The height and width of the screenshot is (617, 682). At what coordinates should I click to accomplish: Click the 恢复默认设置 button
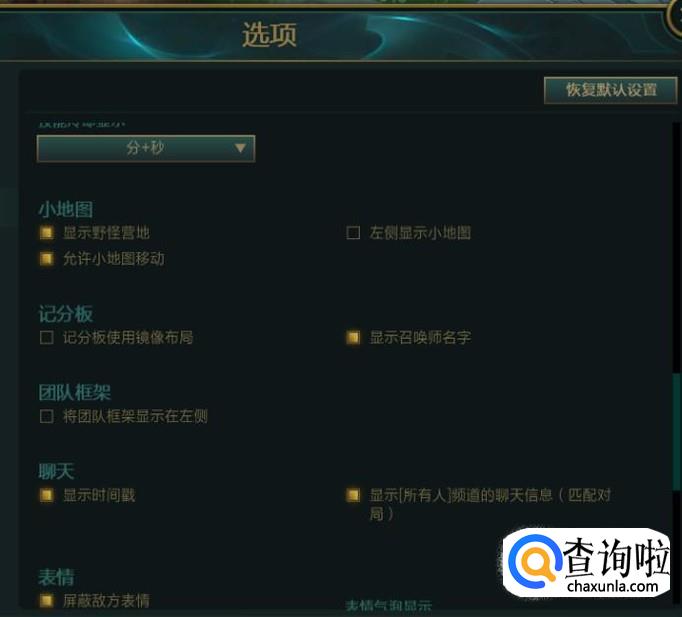click(x=610, y=90)
